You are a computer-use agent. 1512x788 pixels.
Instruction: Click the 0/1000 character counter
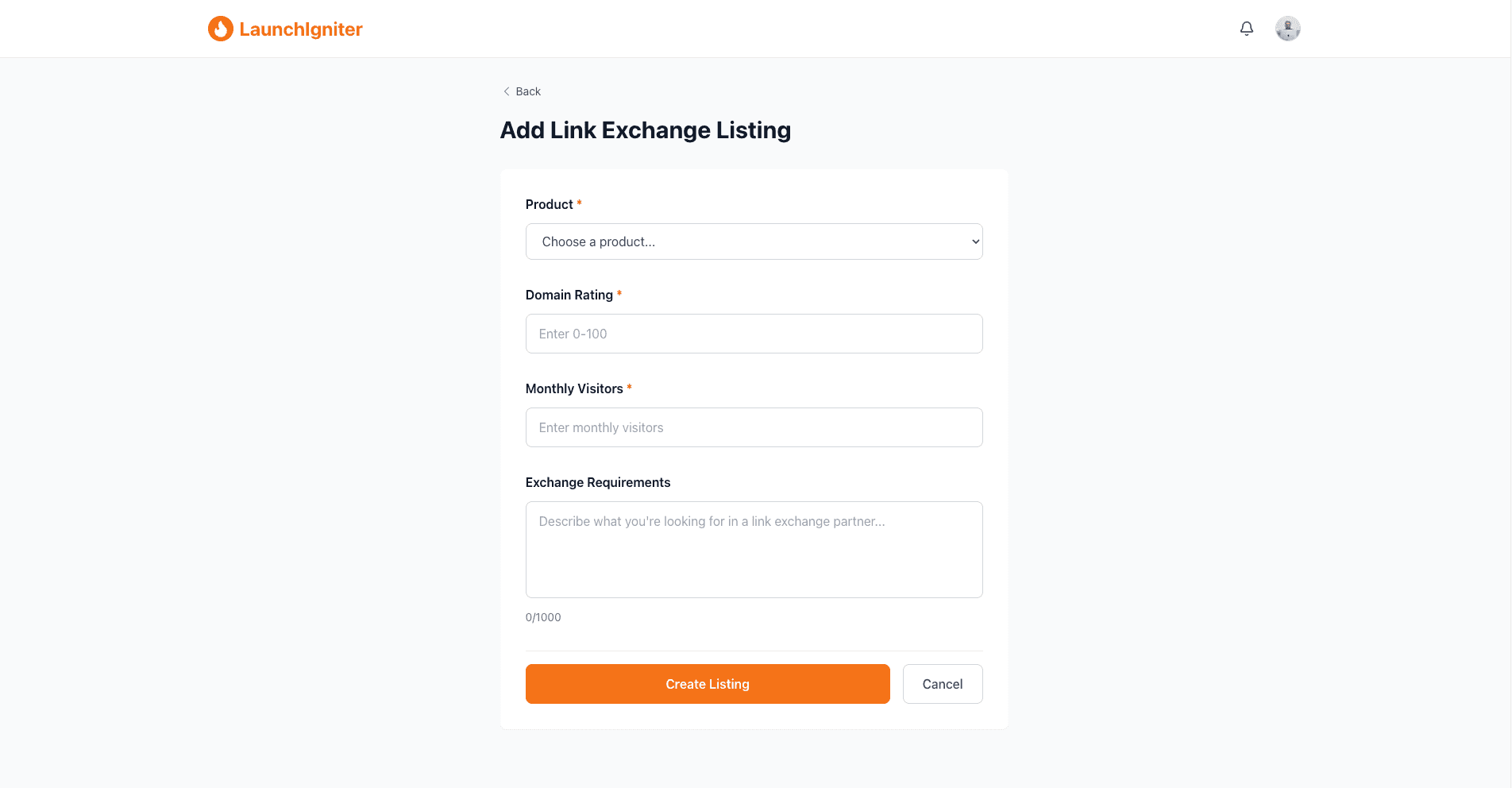point(543,617)
